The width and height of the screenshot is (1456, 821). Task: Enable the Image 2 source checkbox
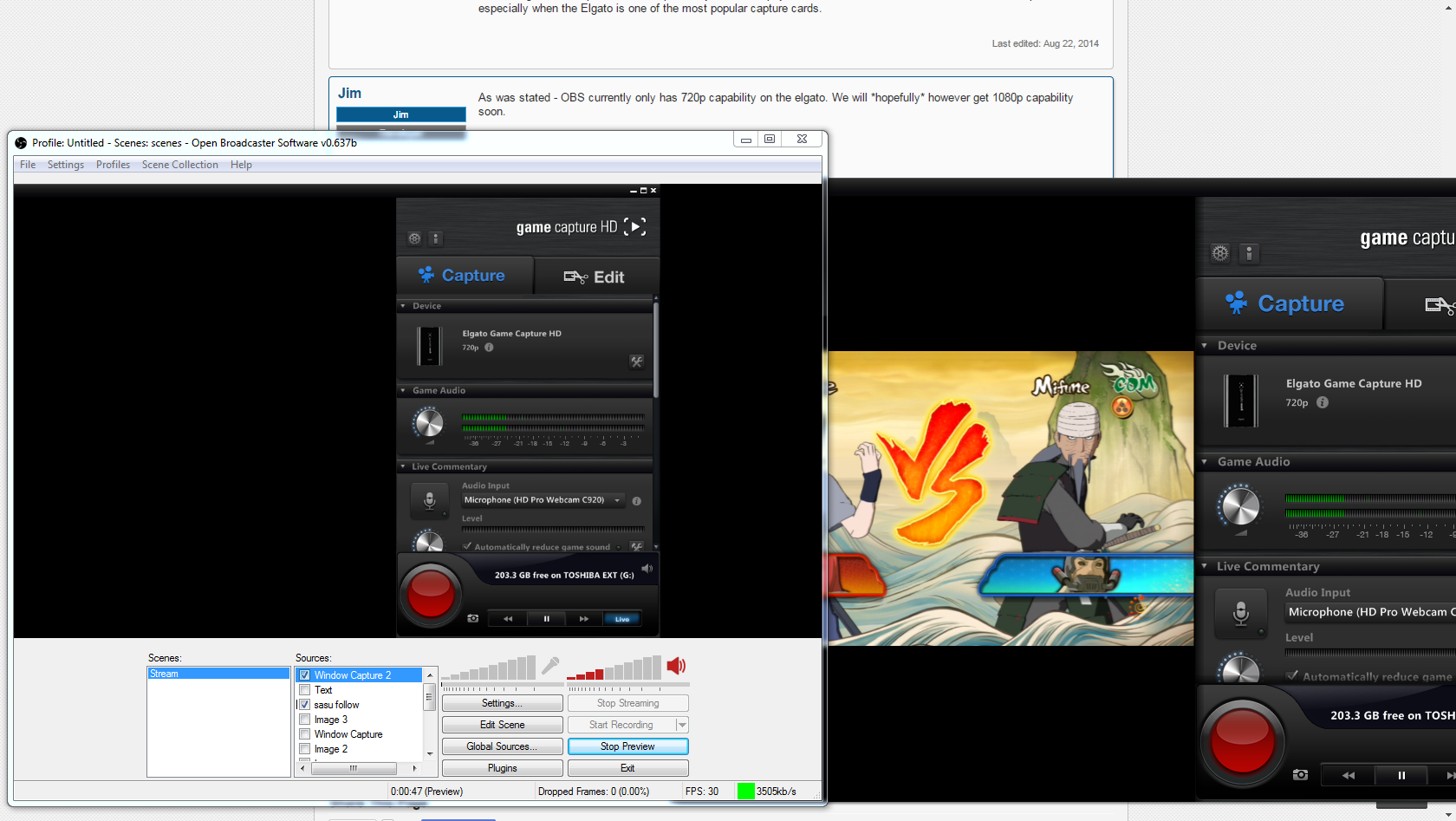point(305,749)
